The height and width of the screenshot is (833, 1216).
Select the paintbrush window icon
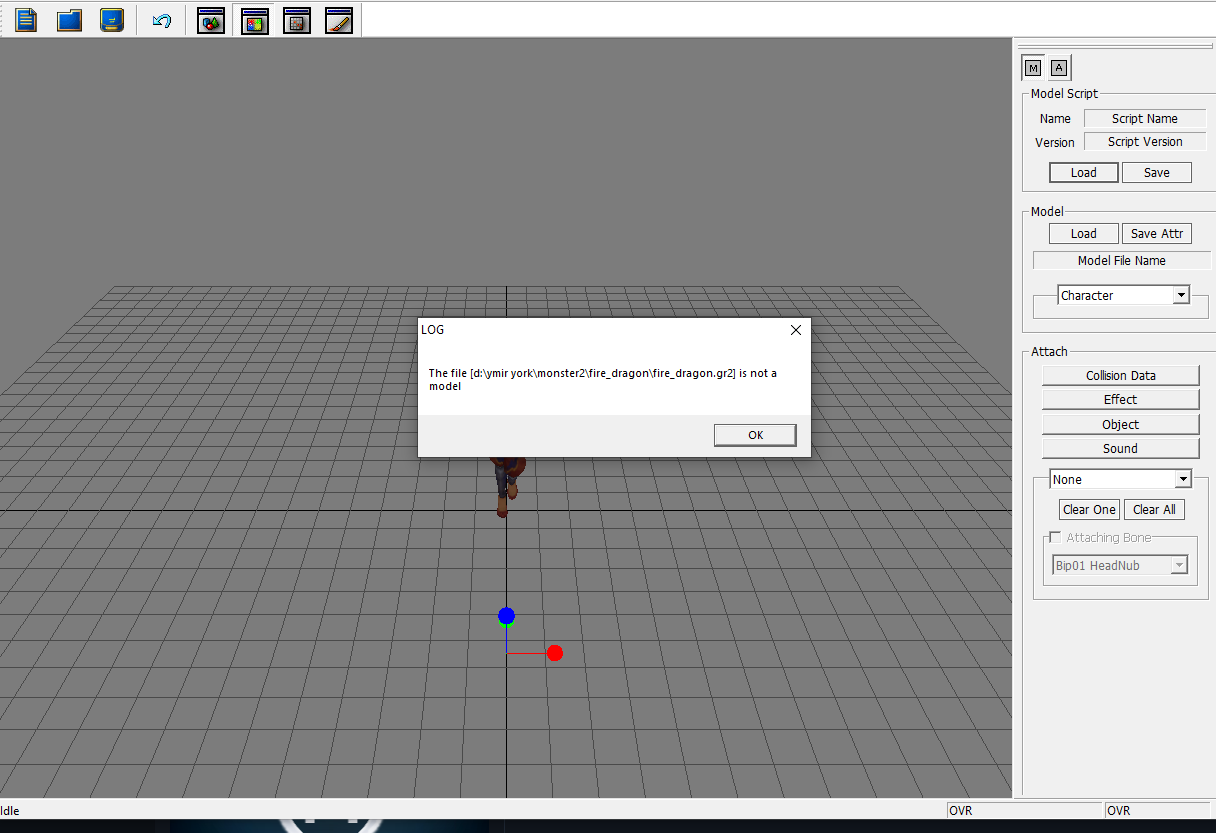tap(339, 20)
